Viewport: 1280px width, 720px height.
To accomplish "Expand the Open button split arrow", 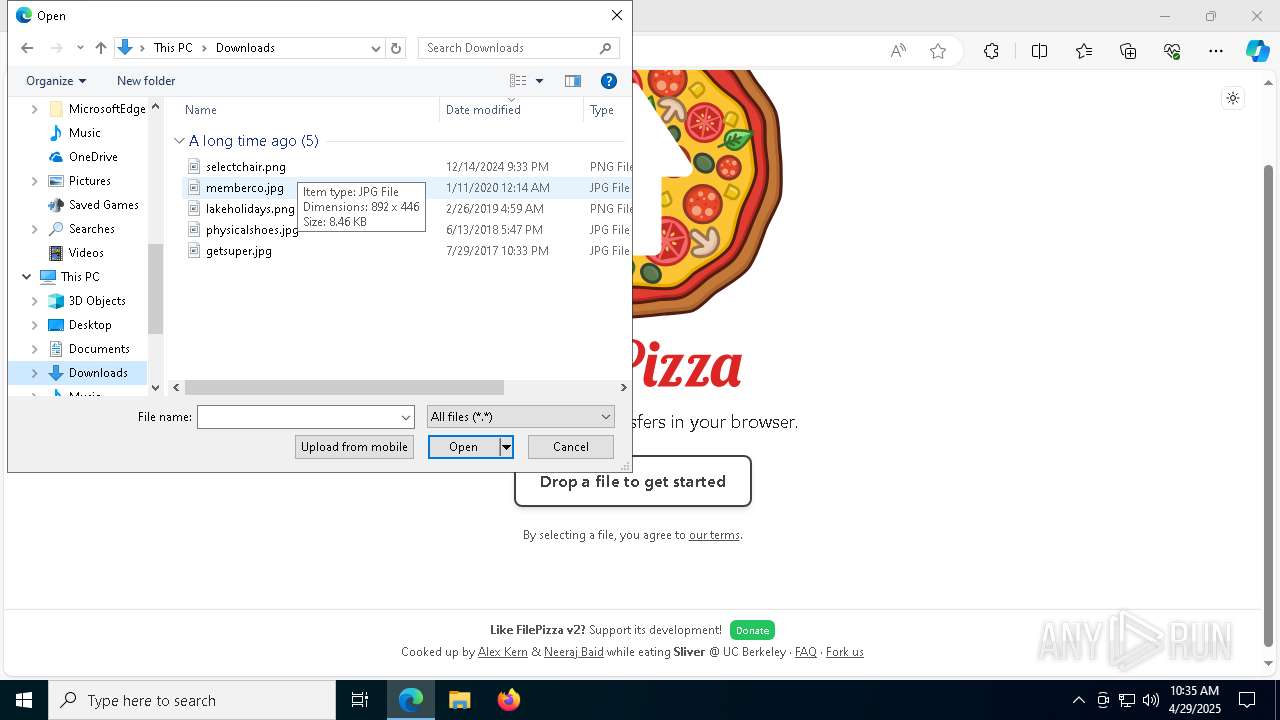I will 506,447.
